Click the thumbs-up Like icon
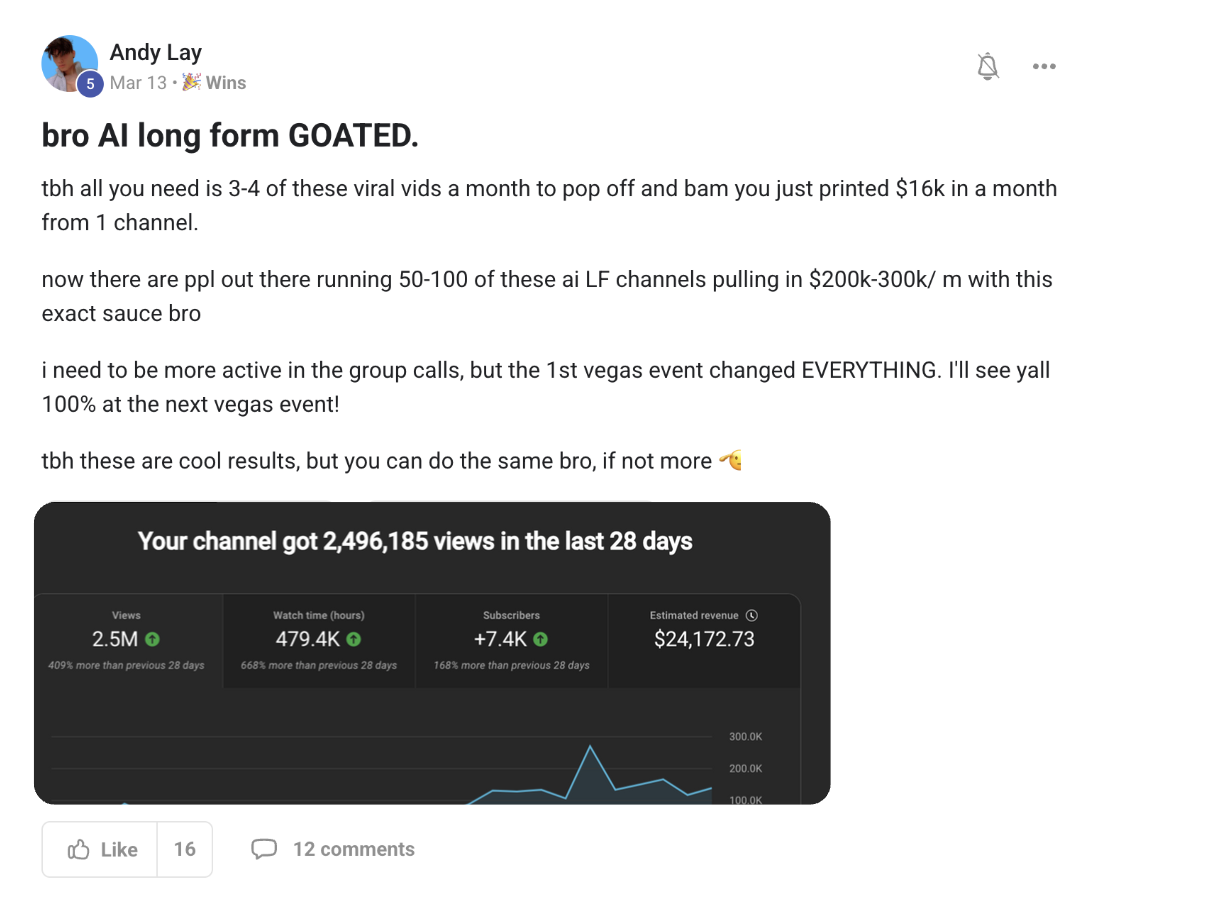Viewport: 1210px width, 900px height. (x=79, y=850)
